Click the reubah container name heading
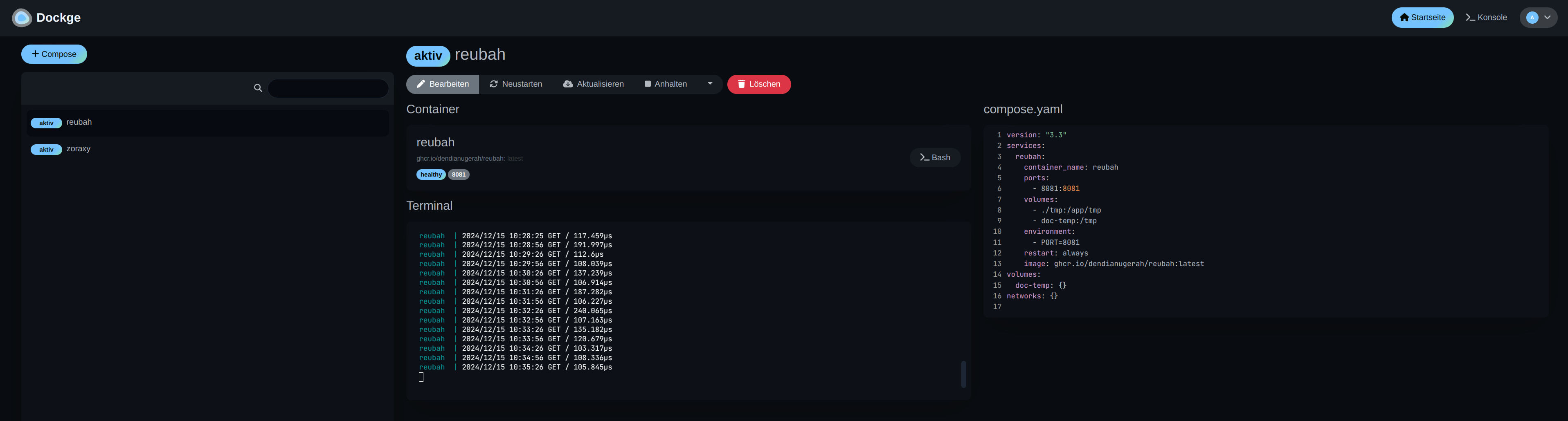The height and width of the screenshot is (421, 1568). (435, 142)
